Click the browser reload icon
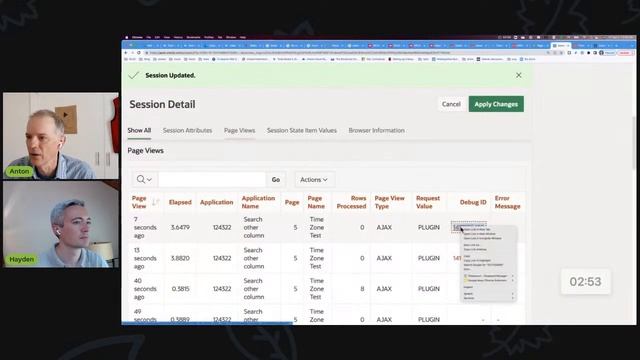Screen dimensions: 640x360 click(139, 53)
